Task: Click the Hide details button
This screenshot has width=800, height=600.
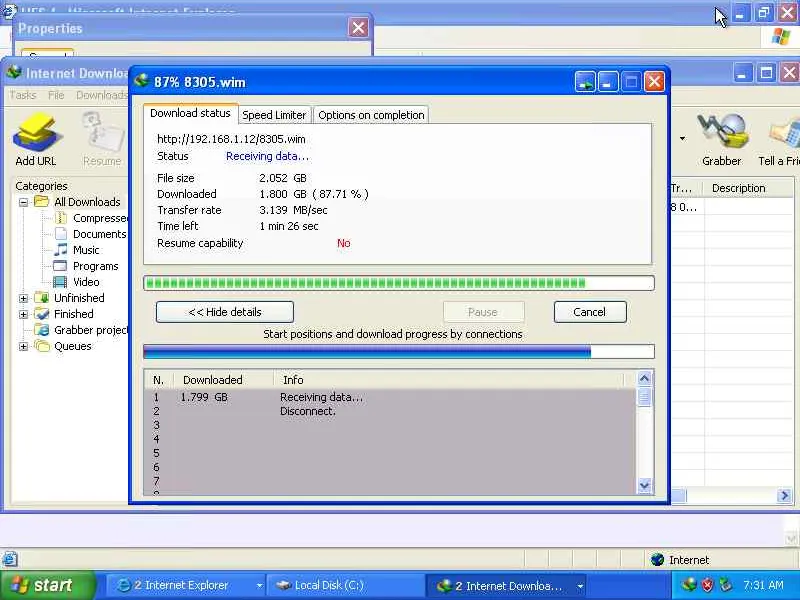Action: [225, 312]
